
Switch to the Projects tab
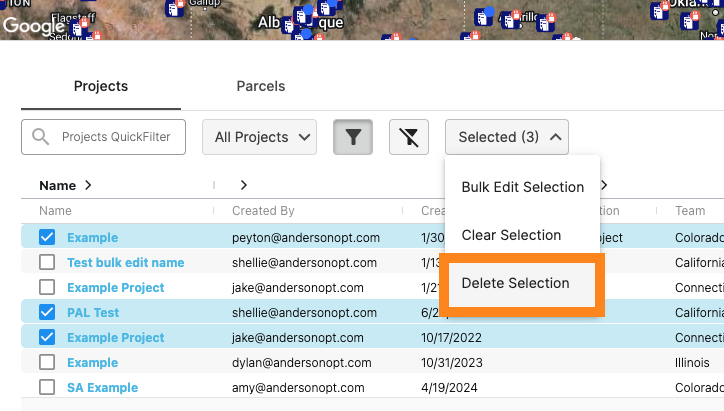point(101,86)
